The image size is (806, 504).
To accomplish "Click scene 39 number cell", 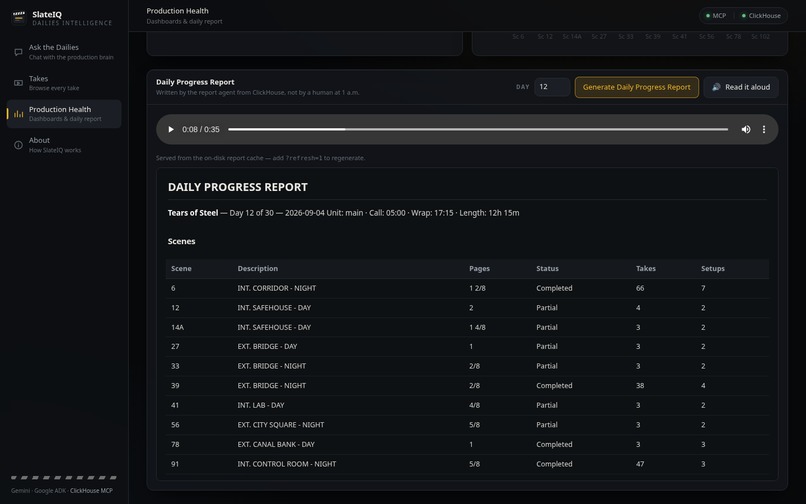I will pos(175,385).
